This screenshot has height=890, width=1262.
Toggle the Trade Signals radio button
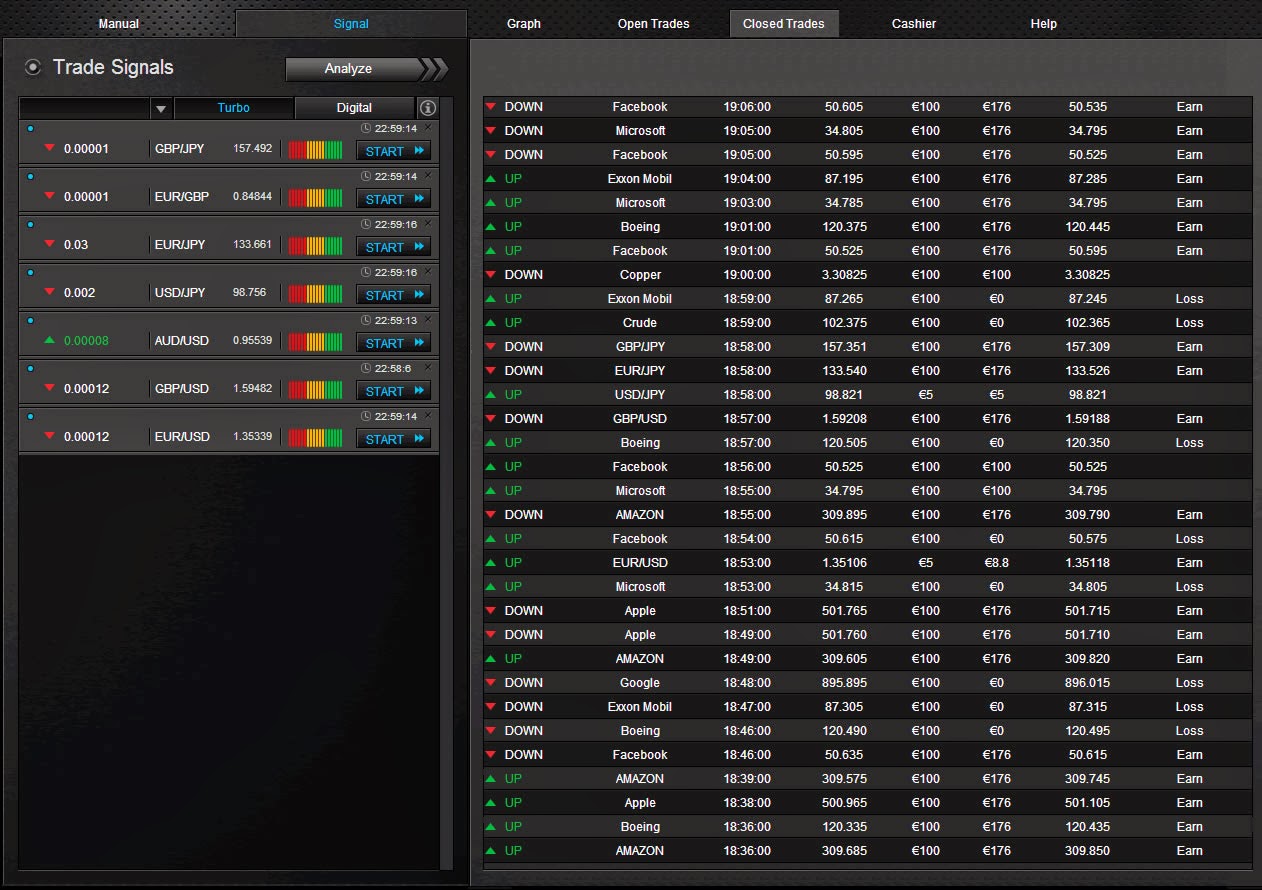click(33, 67)
